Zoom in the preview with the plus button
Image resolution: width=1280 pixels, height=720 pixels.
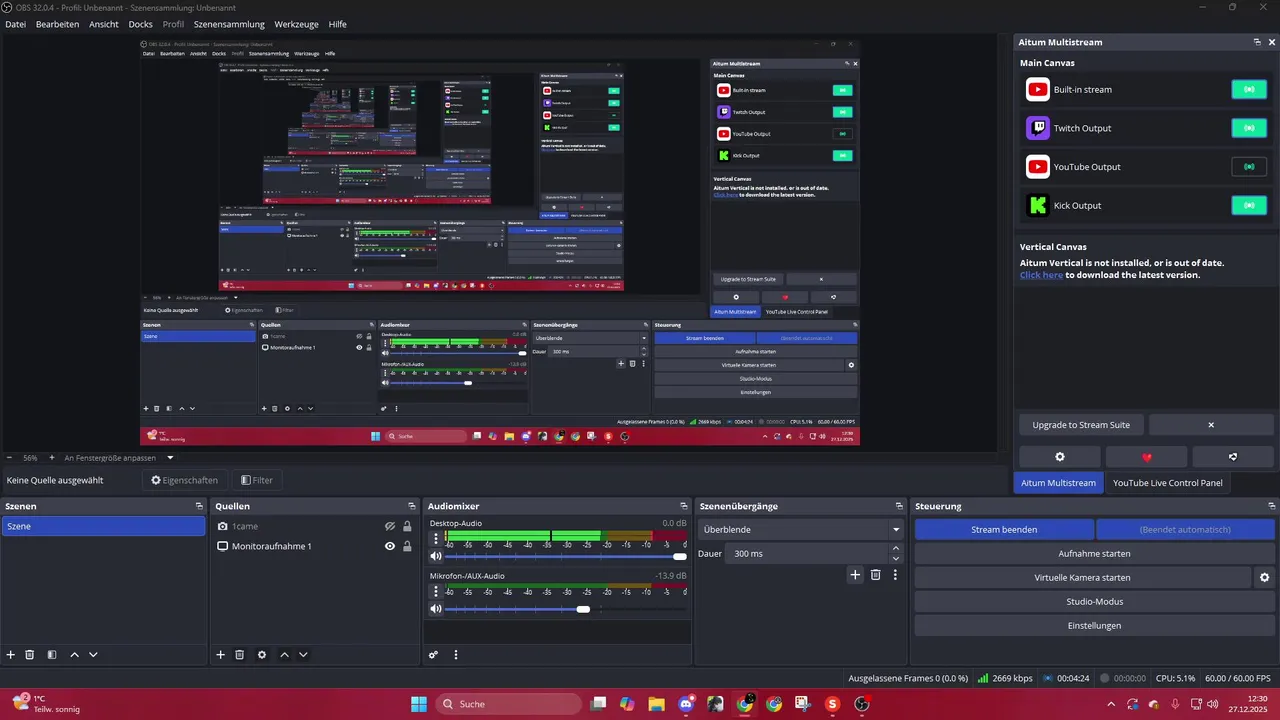[52, 458]
